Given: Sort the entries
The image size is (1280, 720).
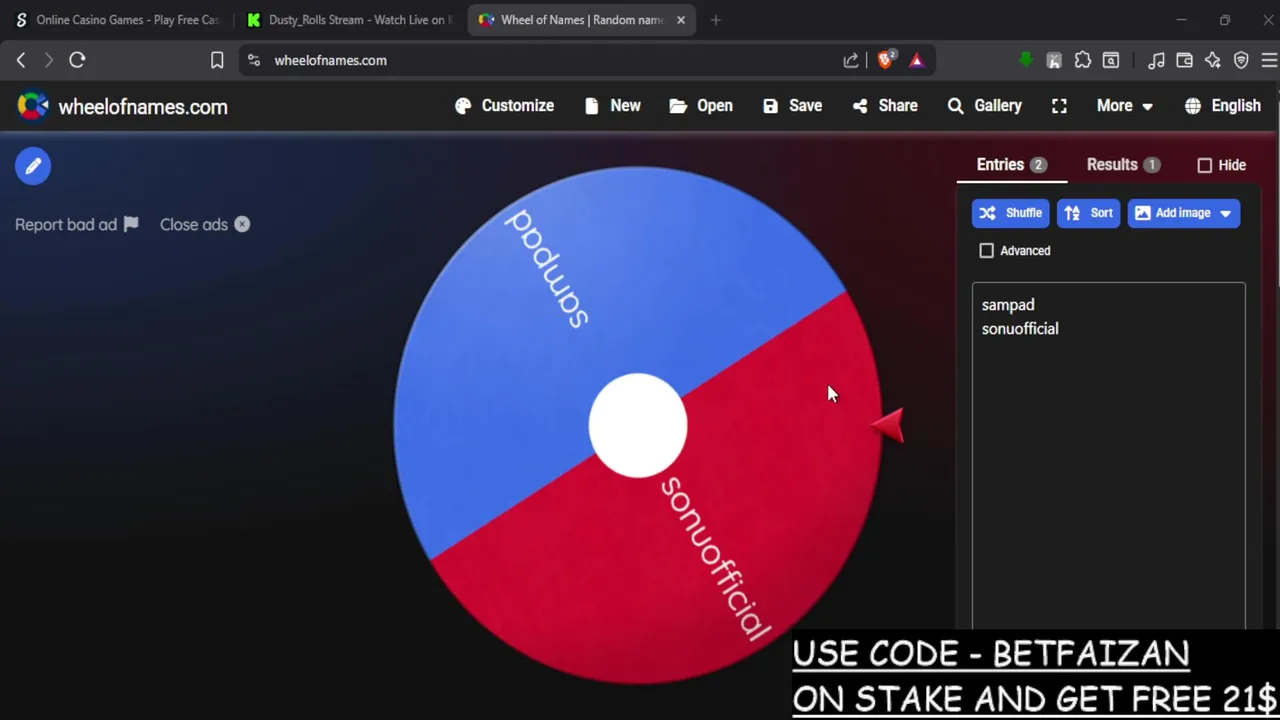Looking at the screenshot, I should point(1088,213).
